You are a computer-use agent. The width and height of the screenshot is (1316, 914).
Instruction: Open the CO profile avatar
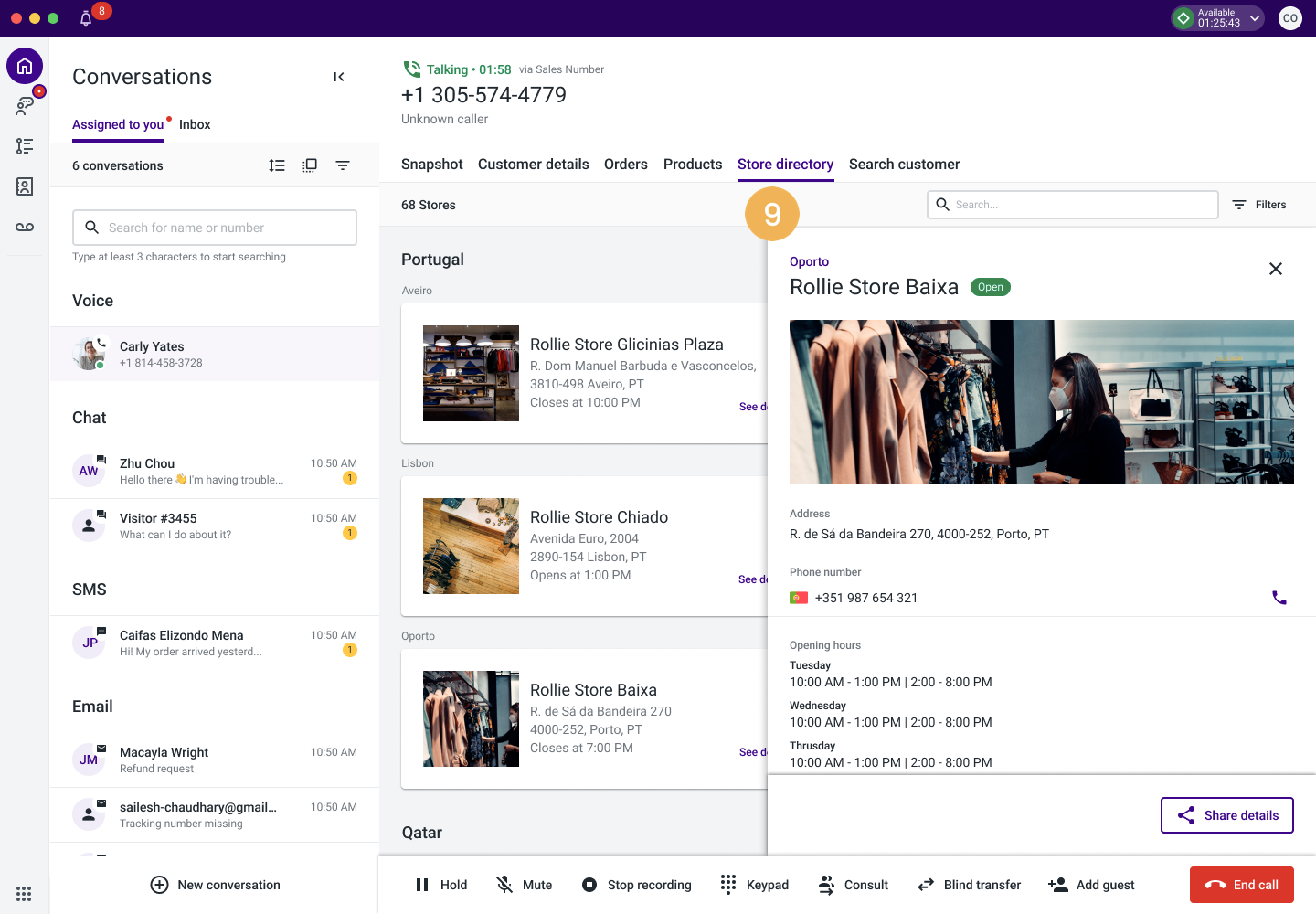pos(1289,17)
